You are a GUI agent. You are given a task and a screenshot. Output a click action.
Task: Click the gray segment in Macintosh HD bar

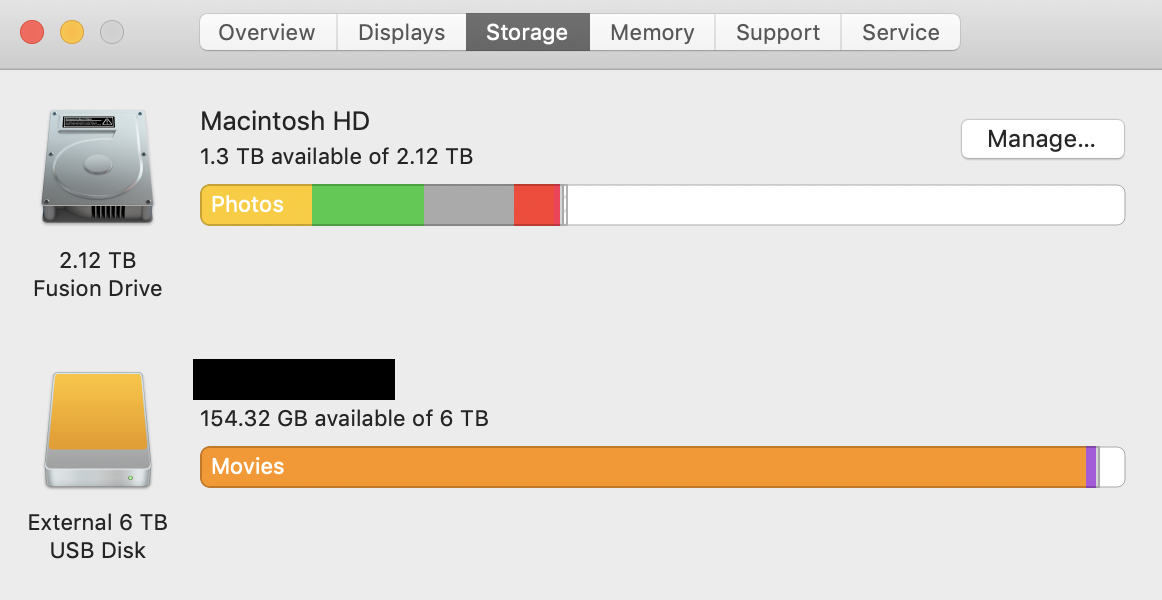(468, 205)
